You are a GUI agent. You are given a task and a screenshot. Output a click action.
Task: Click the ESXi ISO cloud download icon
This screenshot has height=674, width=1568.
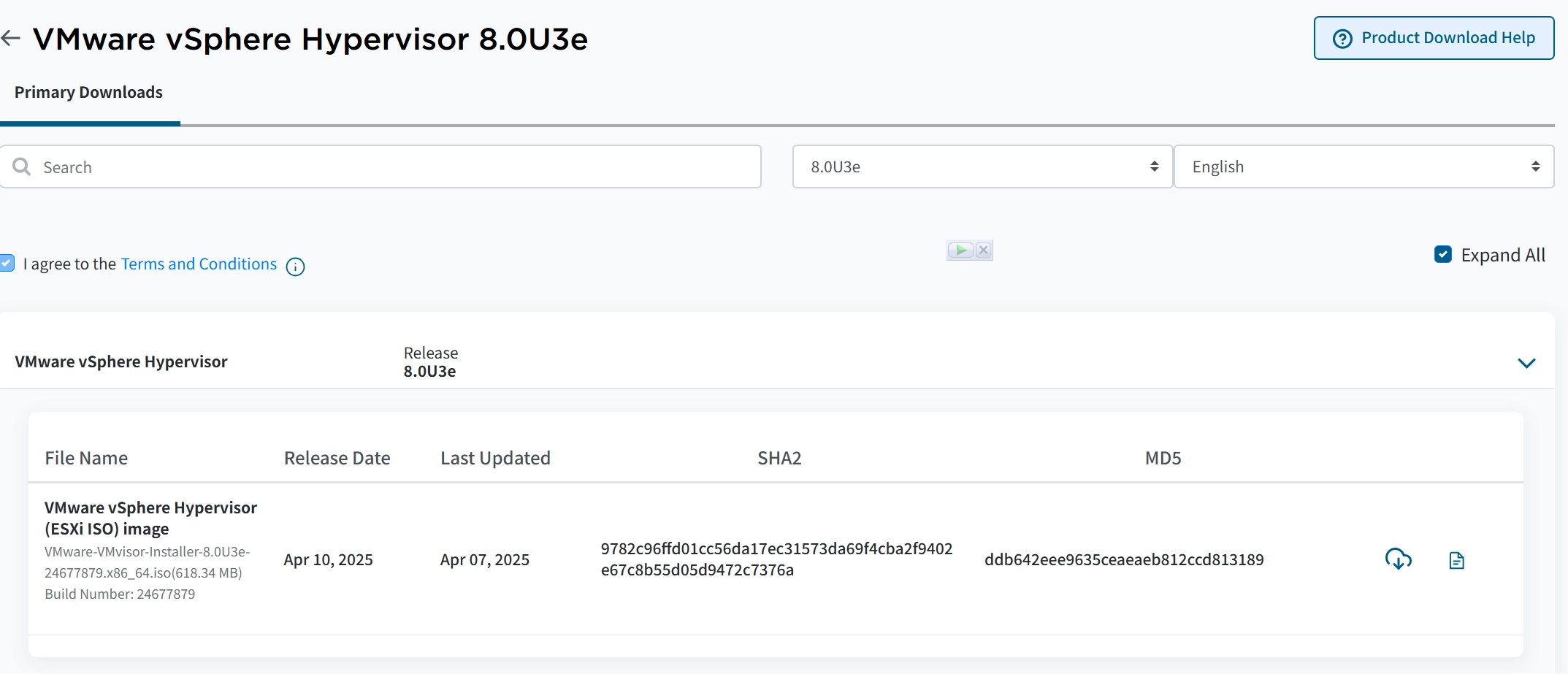pyautogui.click(x=1398, y=559)
